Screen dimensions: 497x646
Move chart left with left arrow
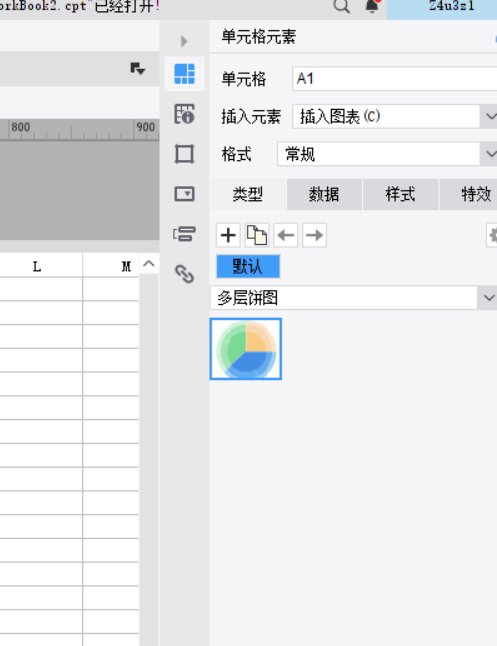[x=286, y=235]
